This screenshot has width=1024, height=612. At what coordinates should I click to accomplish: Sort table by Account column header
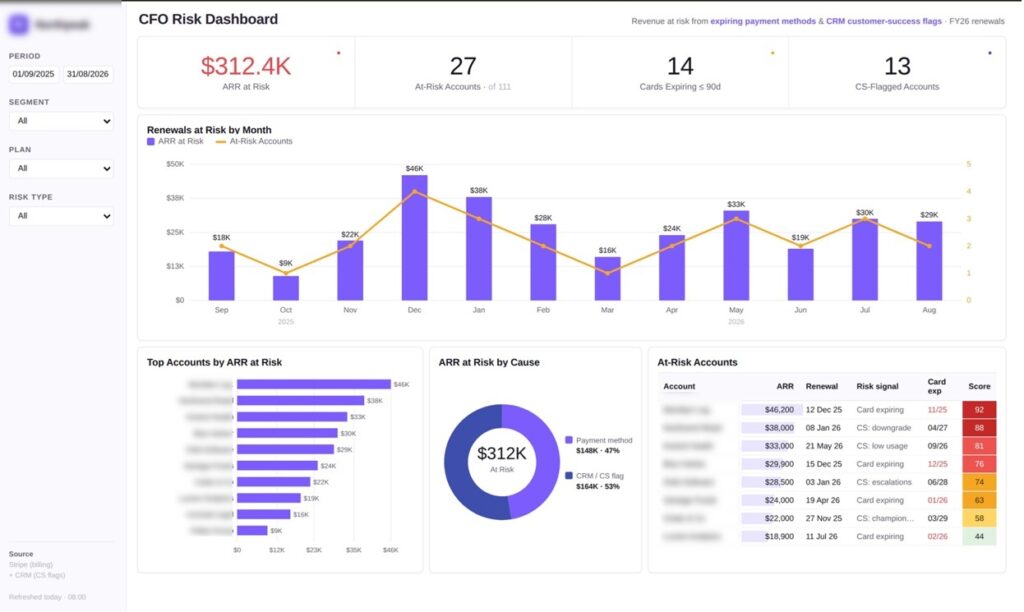tap(679, 386)
